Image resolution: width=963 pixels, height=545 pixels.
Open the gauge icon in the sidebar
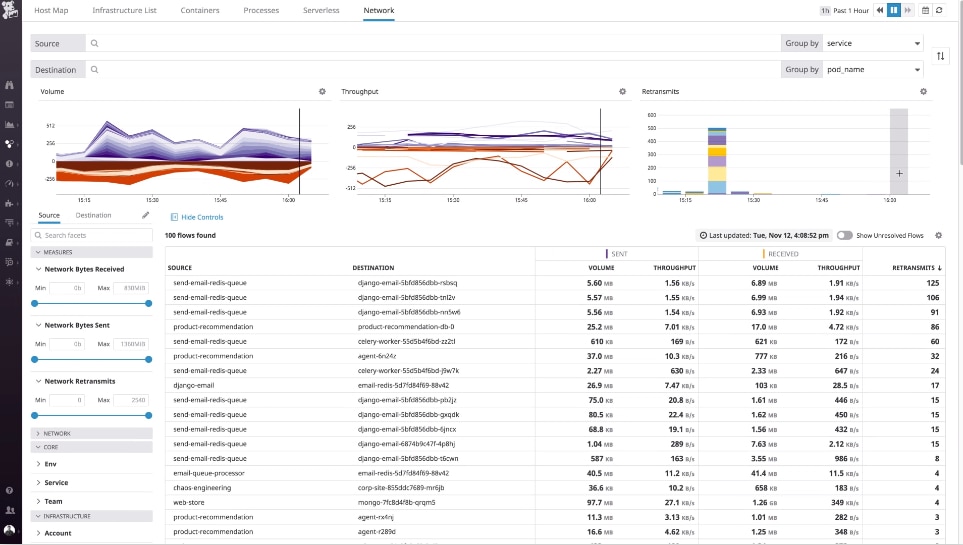(x=9, y=183)
